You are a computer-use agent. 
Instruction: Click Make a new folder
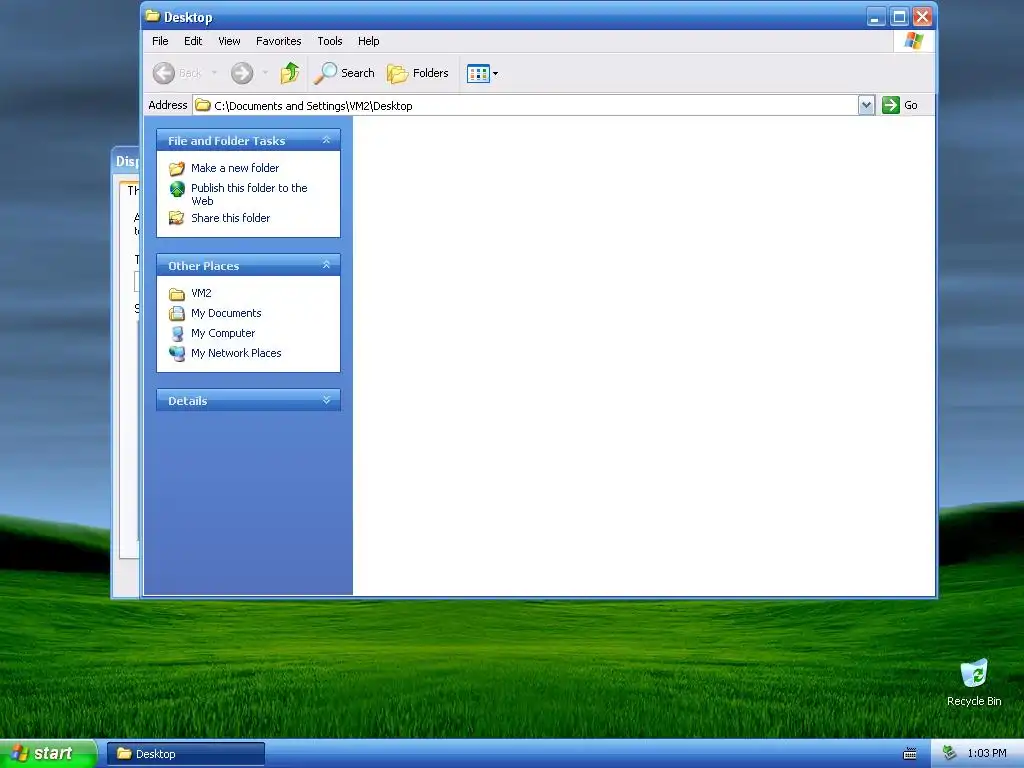tap(235, 168)
